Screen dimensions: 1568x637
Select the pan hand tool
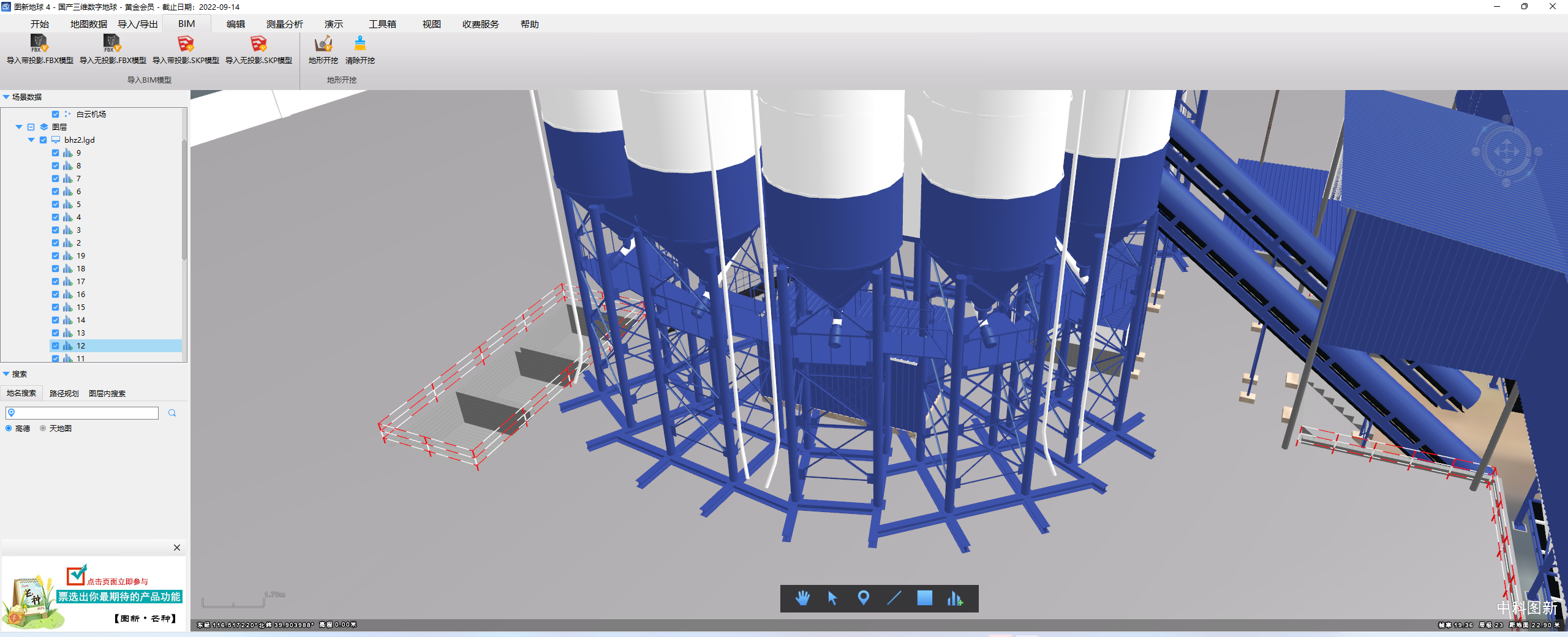[x=802, y=598]
